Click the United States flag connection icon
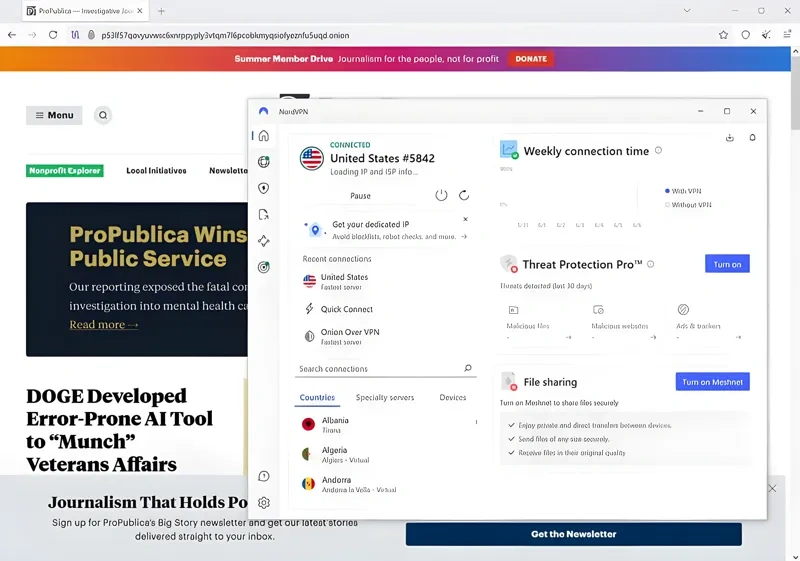The image size is (800, 561). (x=311, y=158)
